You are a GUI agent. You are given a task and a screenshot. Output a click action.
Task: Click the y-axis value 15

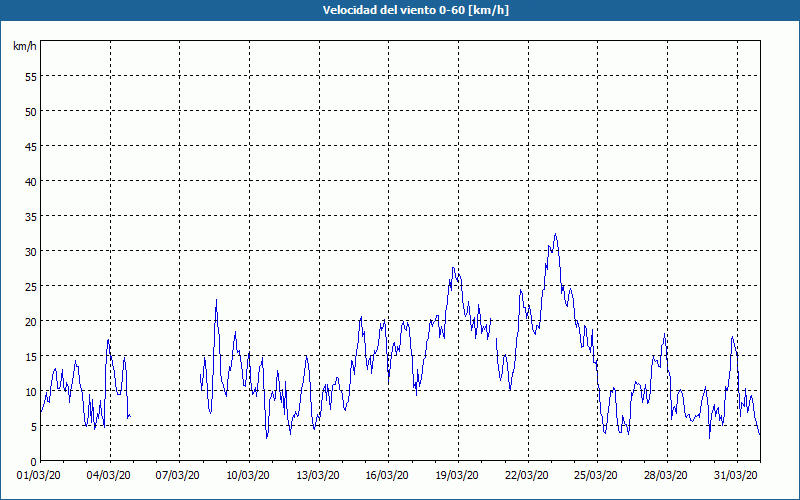(x=31, y=356)
